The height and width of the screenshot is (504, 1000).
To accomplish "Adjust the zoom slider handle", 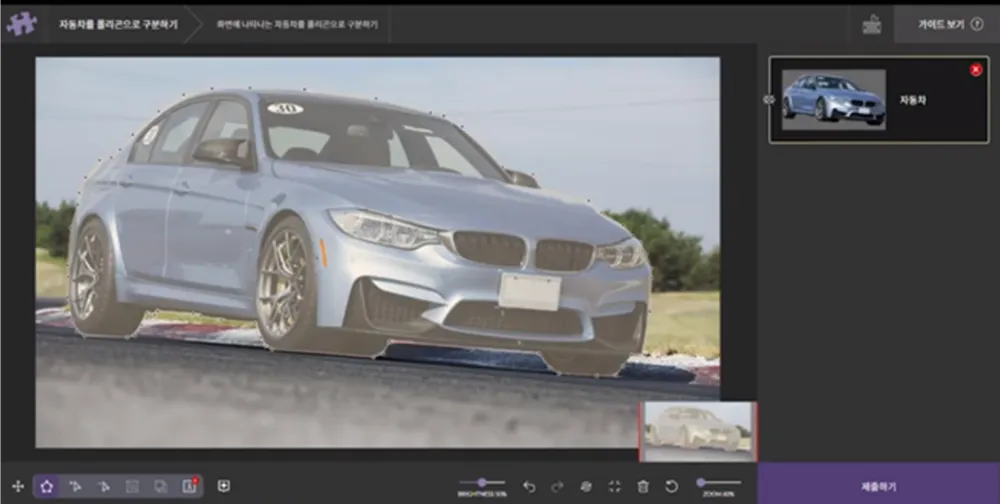I will click(701, 482).
